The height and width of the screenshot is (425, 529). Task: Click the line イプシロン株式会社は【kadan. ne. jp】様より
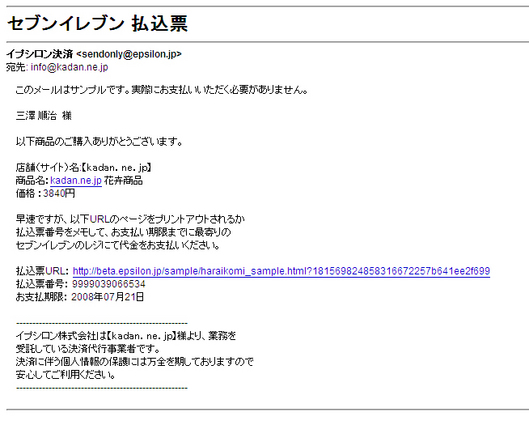pos(126,336)
